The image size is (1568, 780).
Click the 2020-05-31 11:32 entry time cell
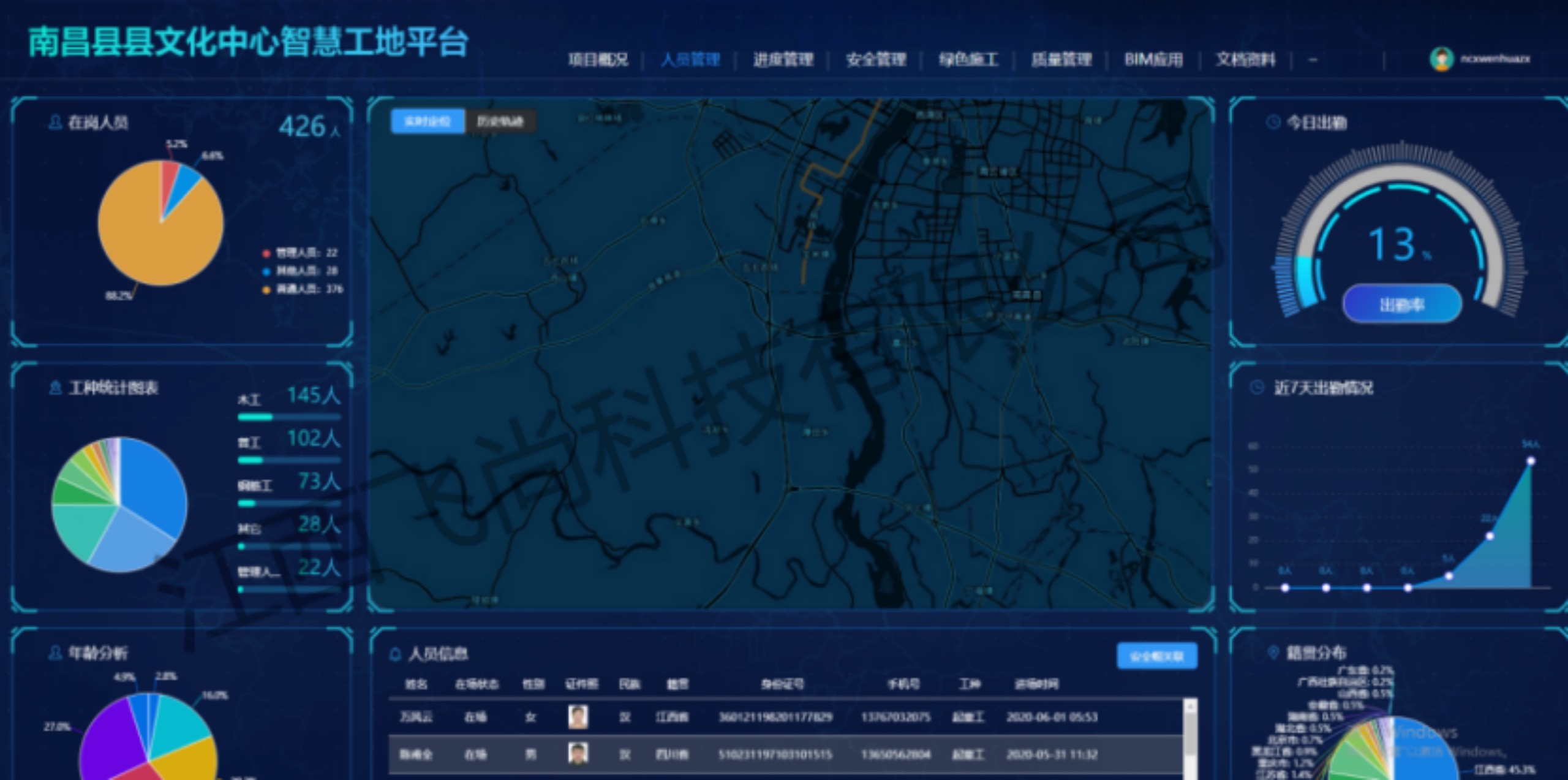point(1052,754)
